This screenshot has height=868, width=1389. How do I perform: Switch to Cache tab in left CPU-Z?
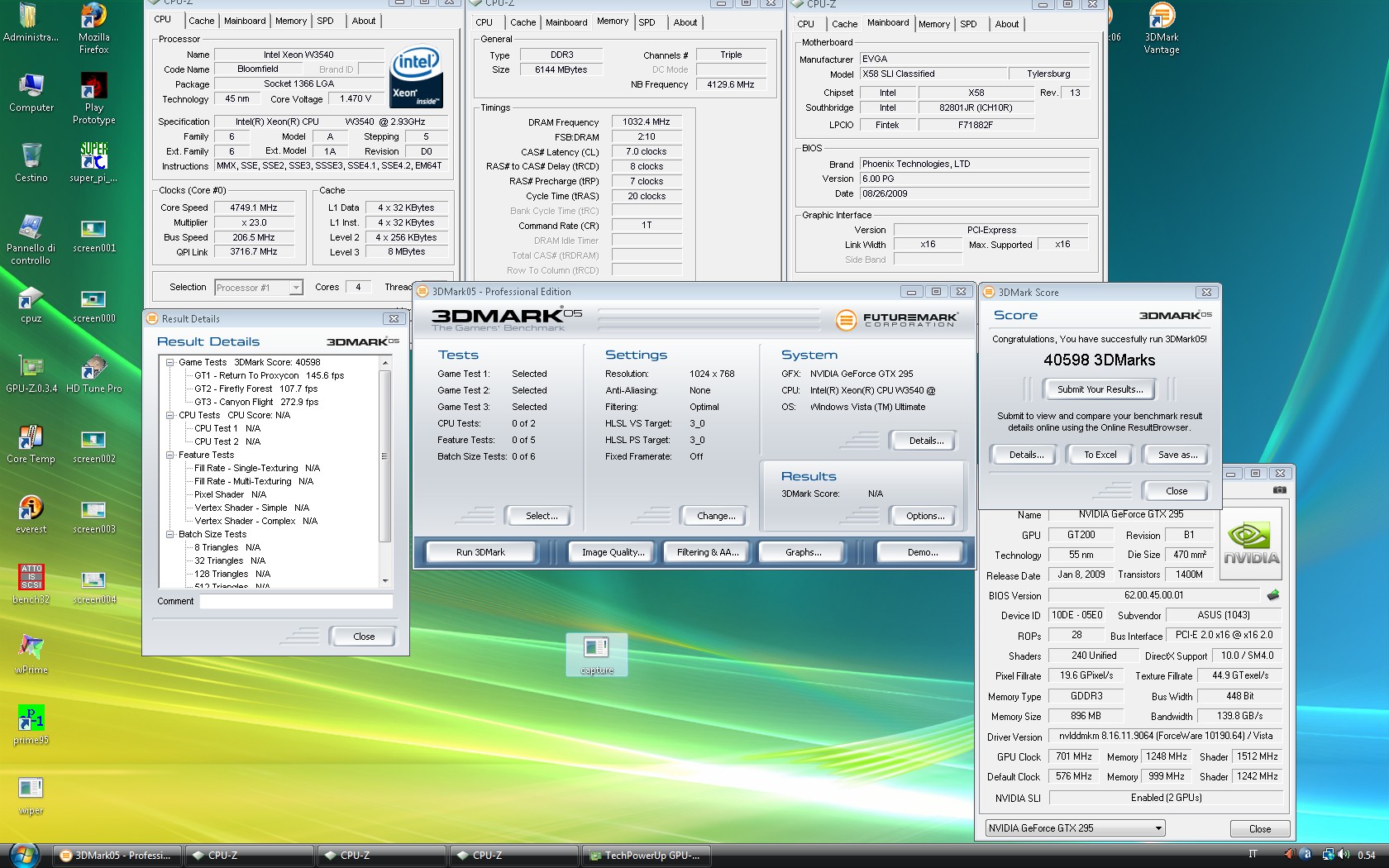click(x=201, y=21)
